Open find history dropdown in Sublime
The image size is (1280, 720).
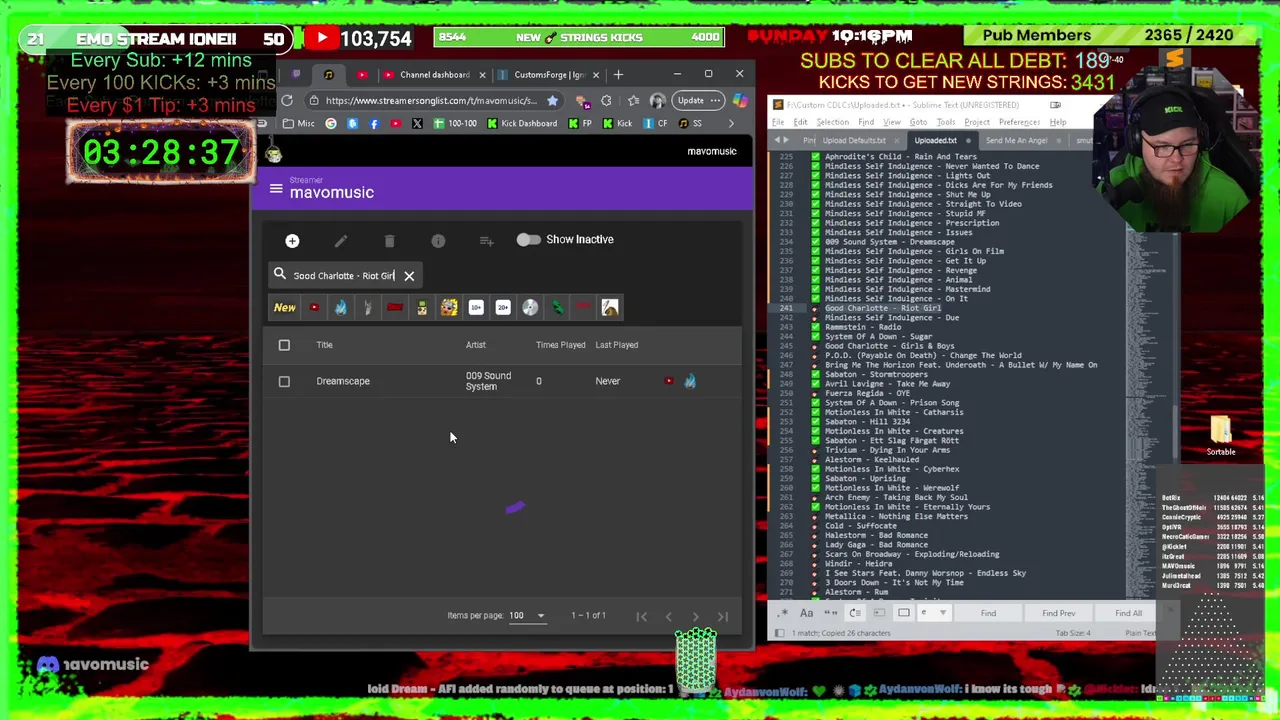coord(942,613)
